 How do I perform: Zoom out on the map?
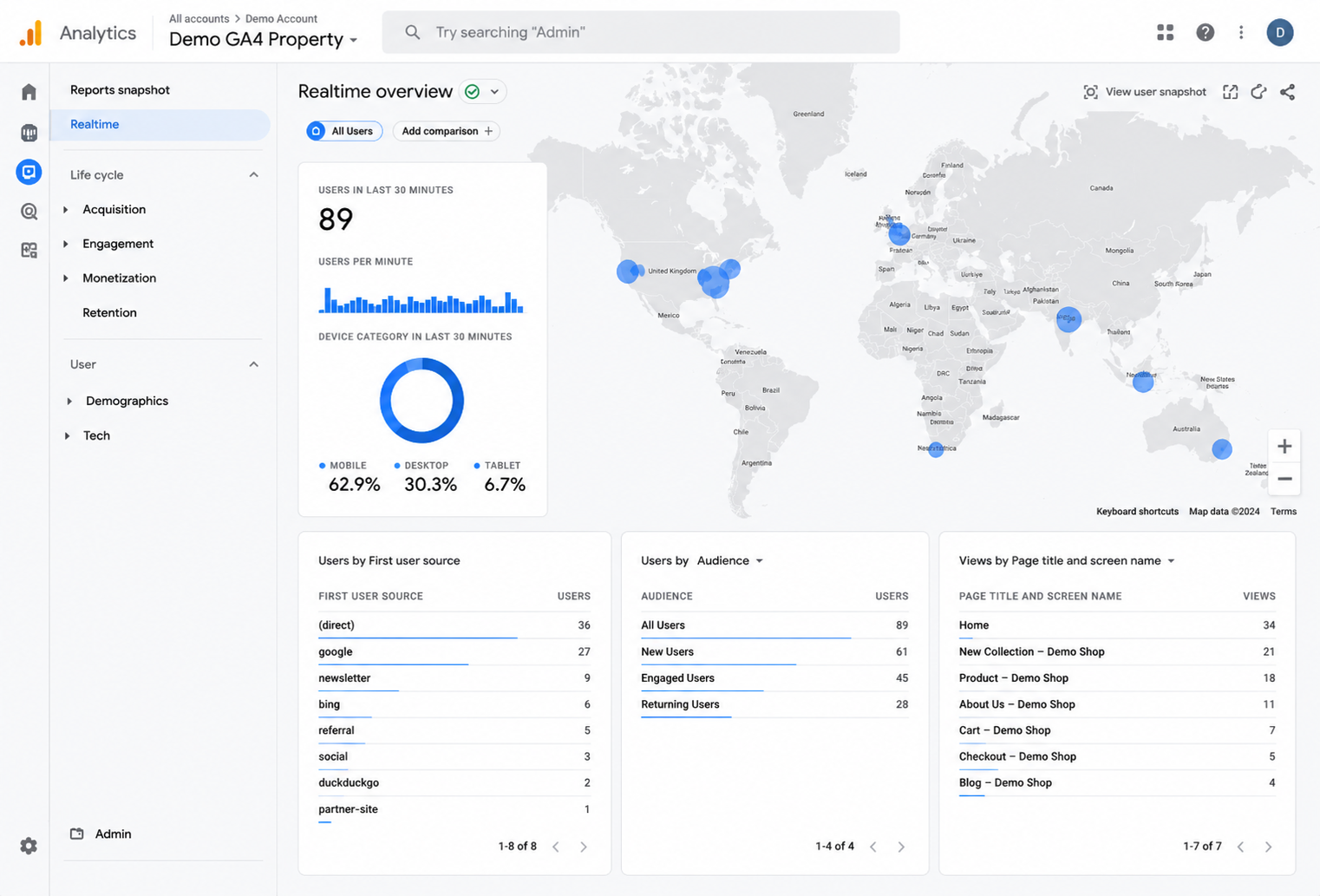[x=1284, y=479]
